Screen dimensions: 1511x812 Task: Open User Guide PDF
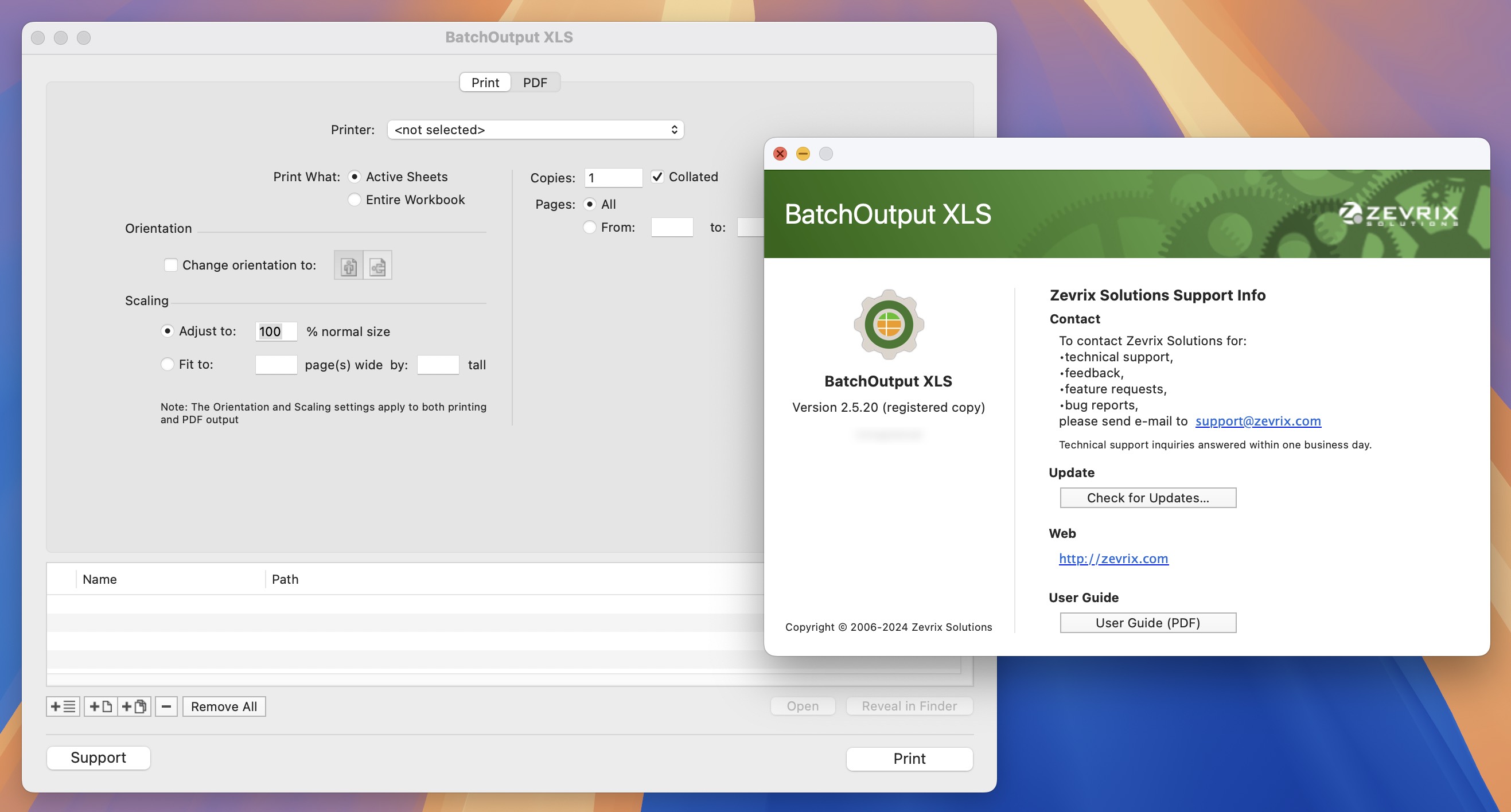pos(1148,621)
